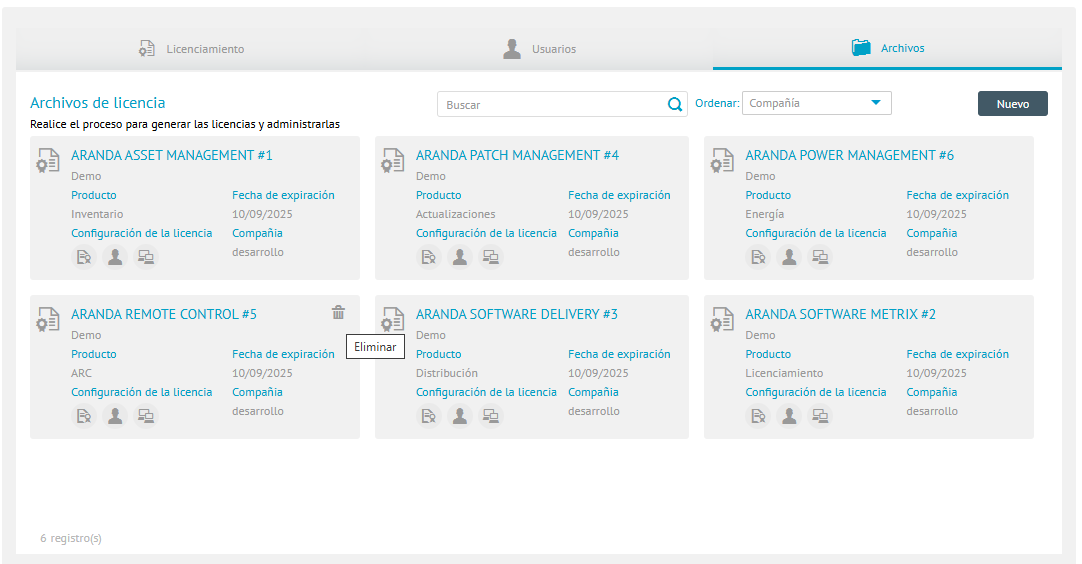1082x564 pixels.
Task: Select 'Energía' product text
Action: tap(765, 214)
